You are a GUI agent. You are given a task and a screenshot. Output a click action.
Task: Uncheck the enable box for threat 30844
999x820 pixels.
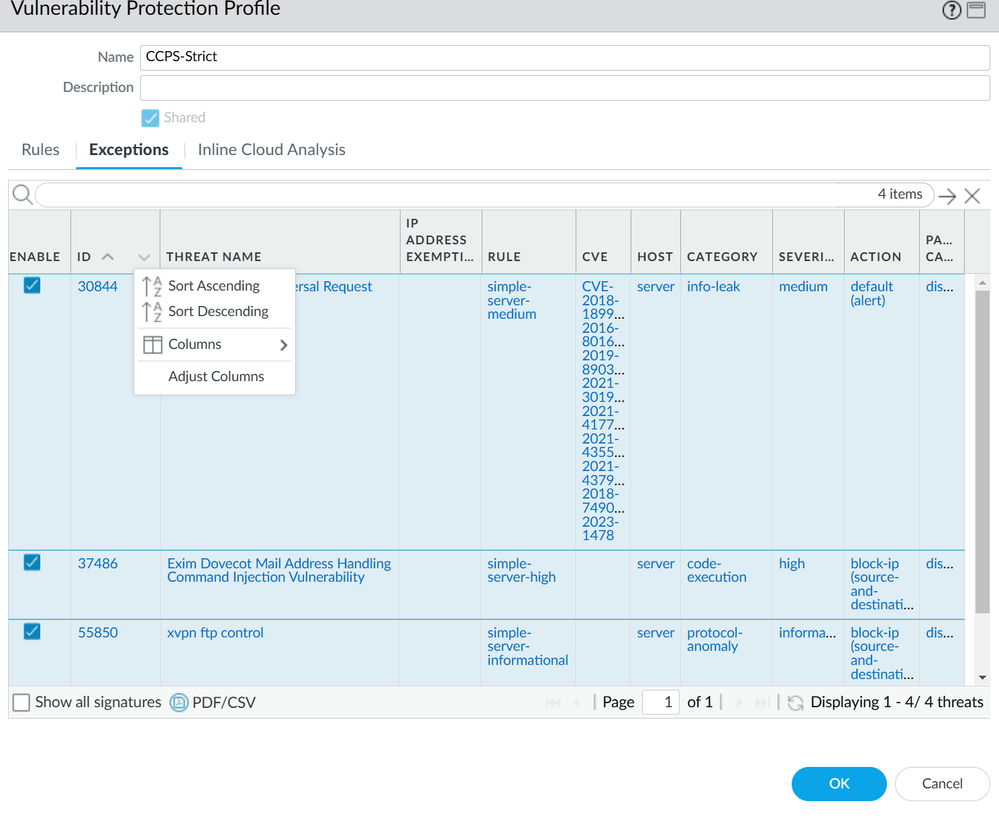[32, 287]
